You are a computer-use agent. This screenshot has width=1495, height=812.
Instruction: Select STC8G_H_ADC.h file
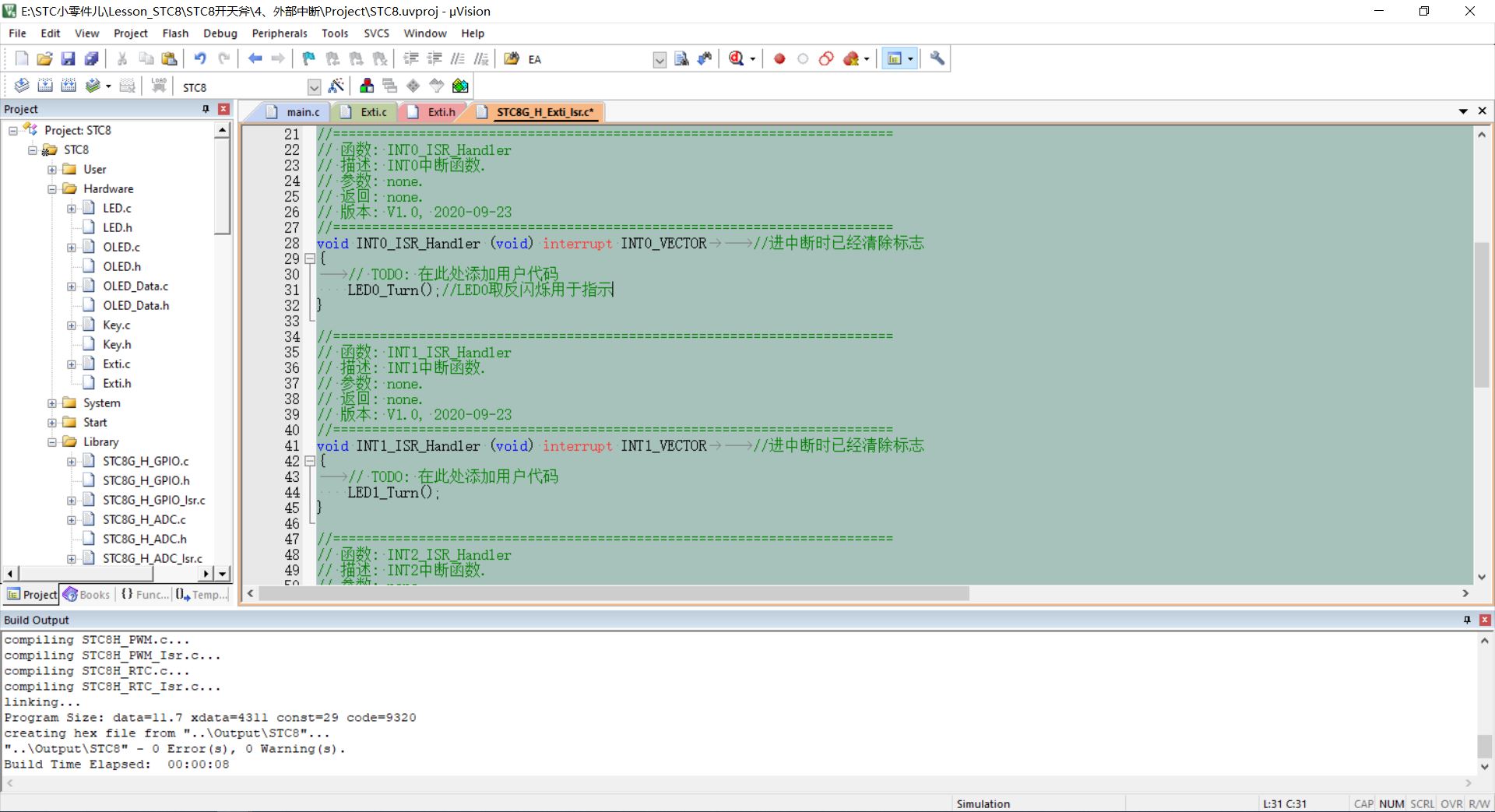pyautogui.click(x=145, y=539)
